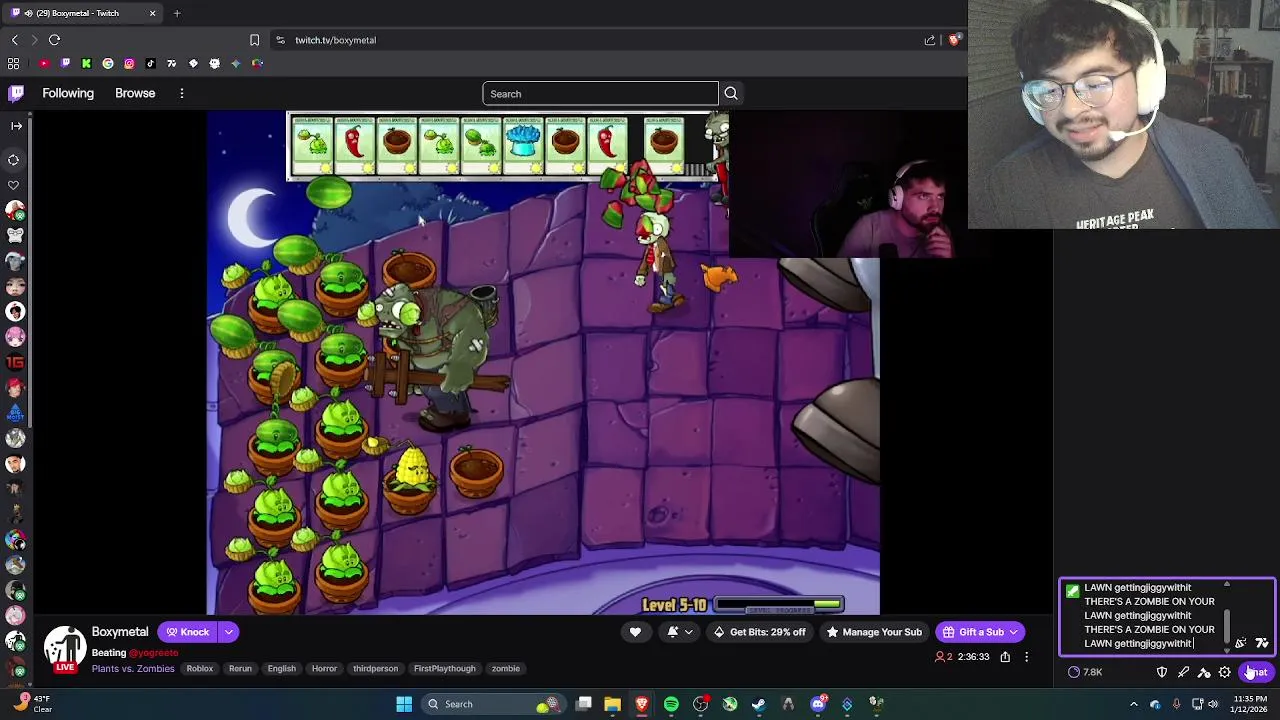Image resolution: width=1280 pixels, height=720 pixels.
Task: Click the heart icon in left sidebar
Action: tap(14, 185)
